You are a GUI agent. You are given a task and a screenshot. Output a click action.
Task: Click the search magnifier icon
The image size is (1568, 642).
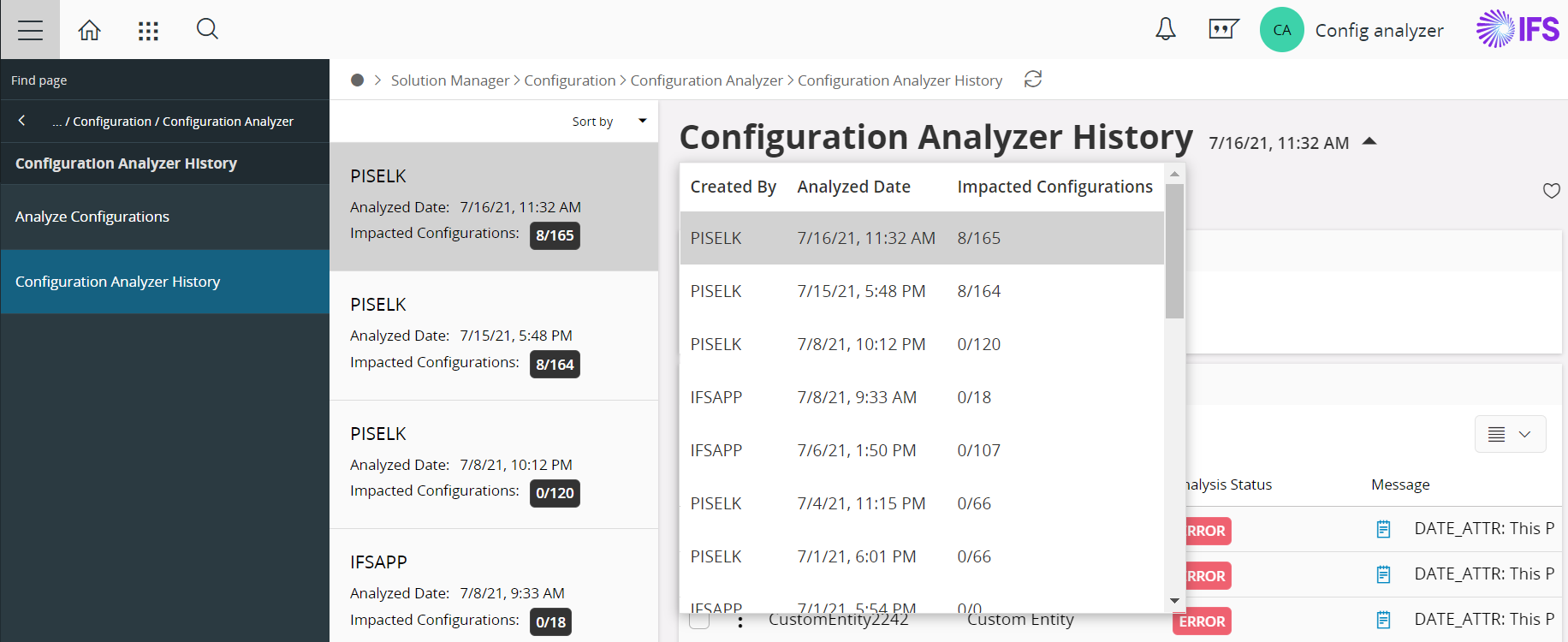click(207, 29)
